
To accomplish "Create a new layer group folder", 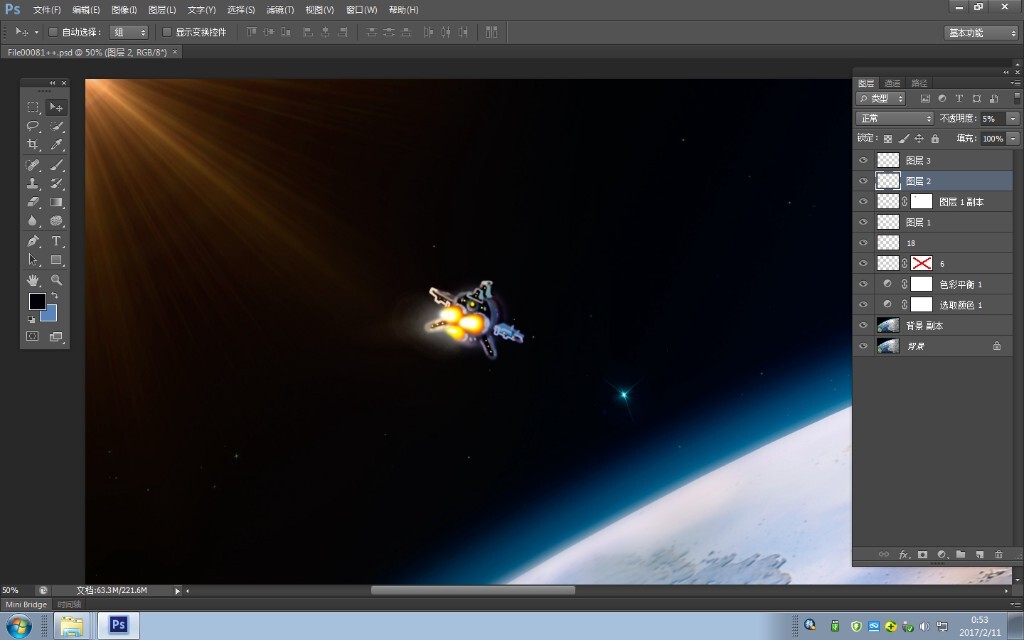I will coord(961,554).
